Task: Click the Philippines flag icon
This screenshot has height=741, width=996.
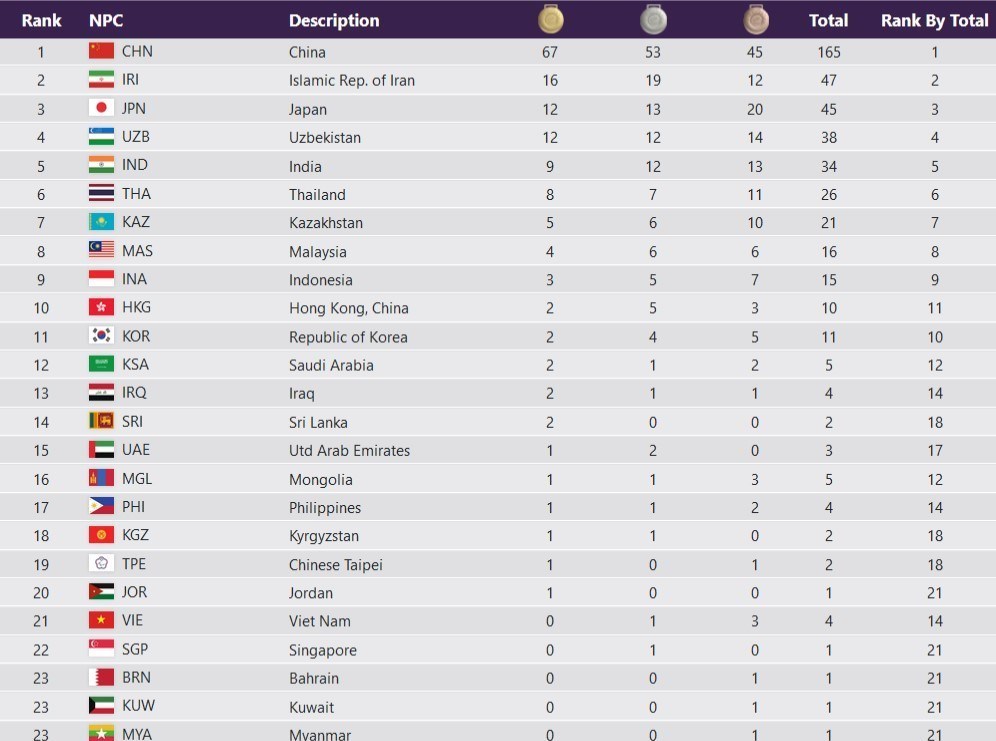Action: (101, 507)
